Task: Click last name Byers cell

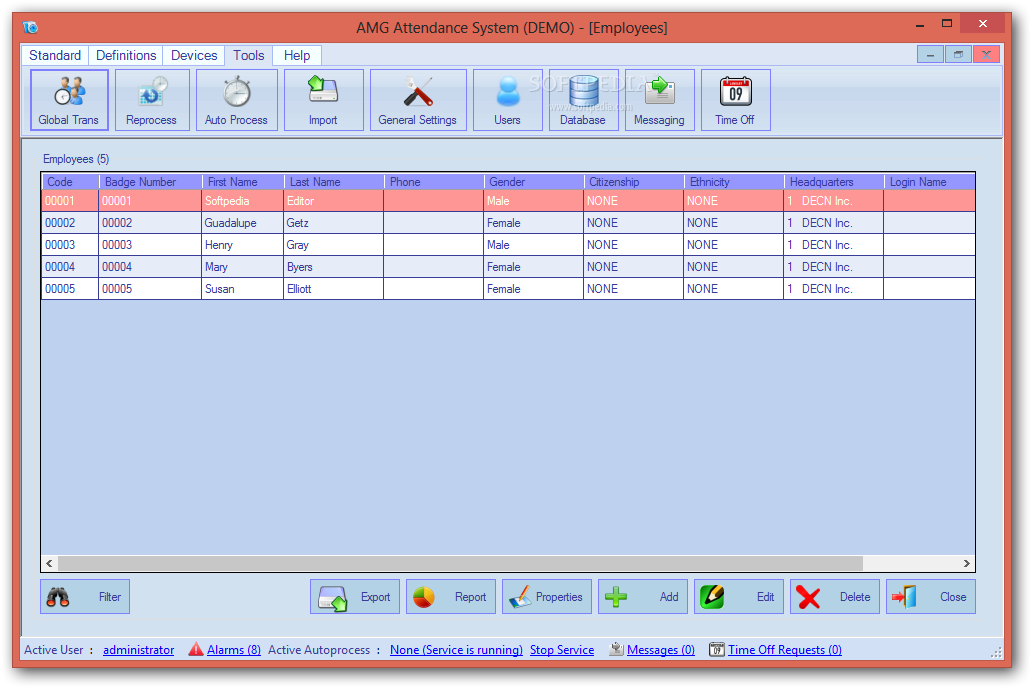Action: click(334, 267)
